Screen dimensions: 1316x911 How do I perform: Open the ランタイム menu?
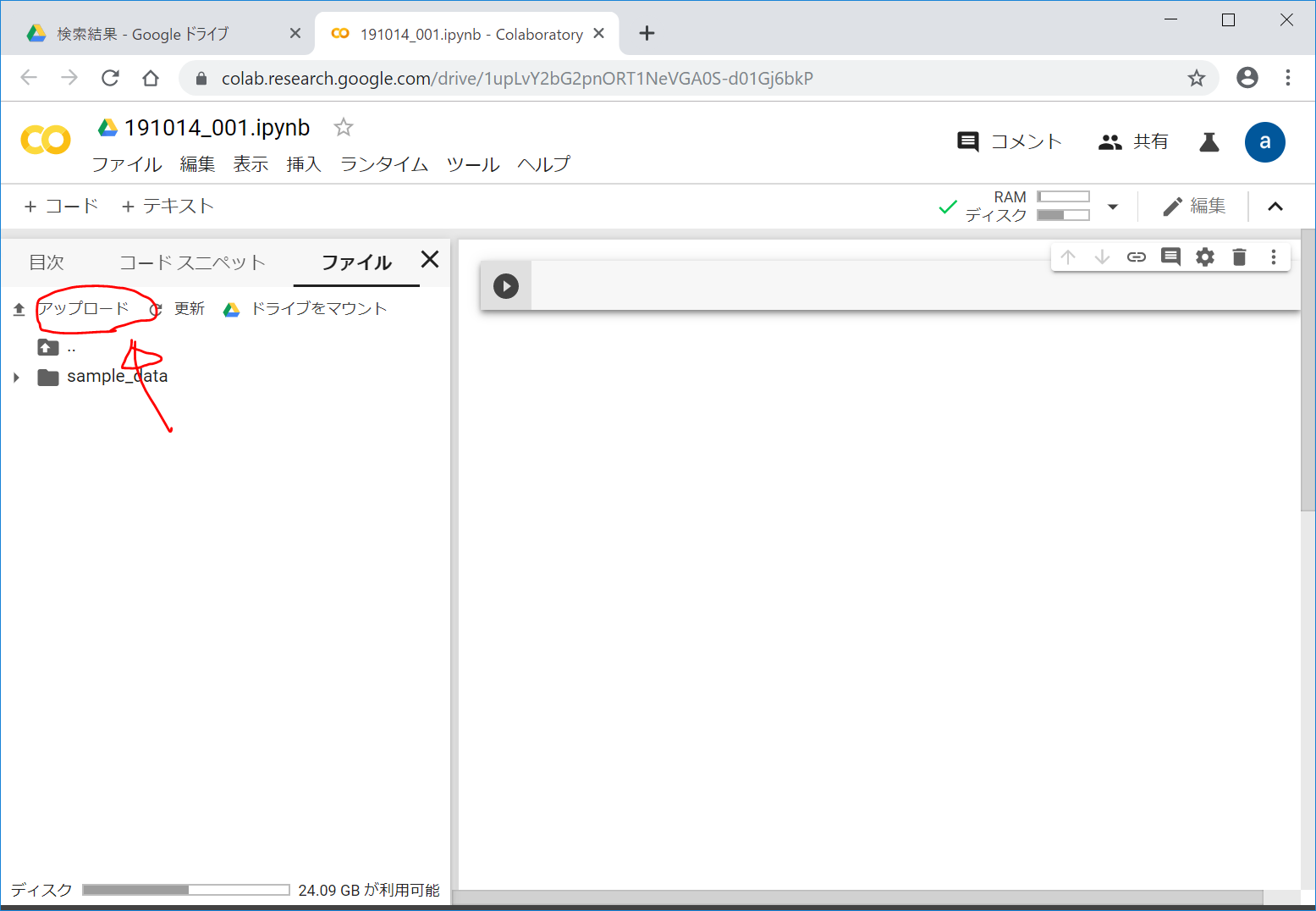click(384, 164)
